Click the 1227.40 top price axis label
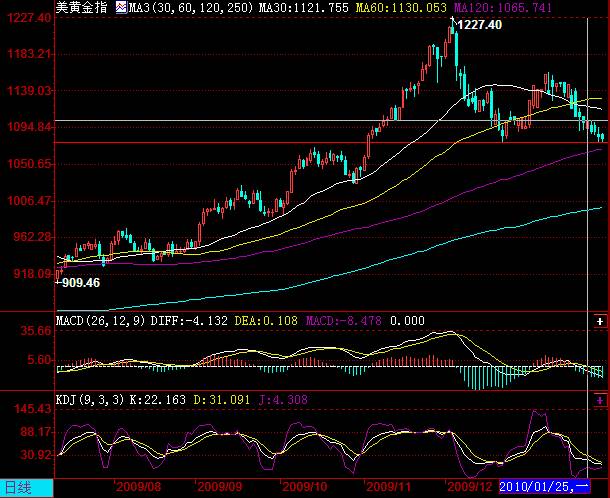Screen dimensions: 610x498 [30, 18]
